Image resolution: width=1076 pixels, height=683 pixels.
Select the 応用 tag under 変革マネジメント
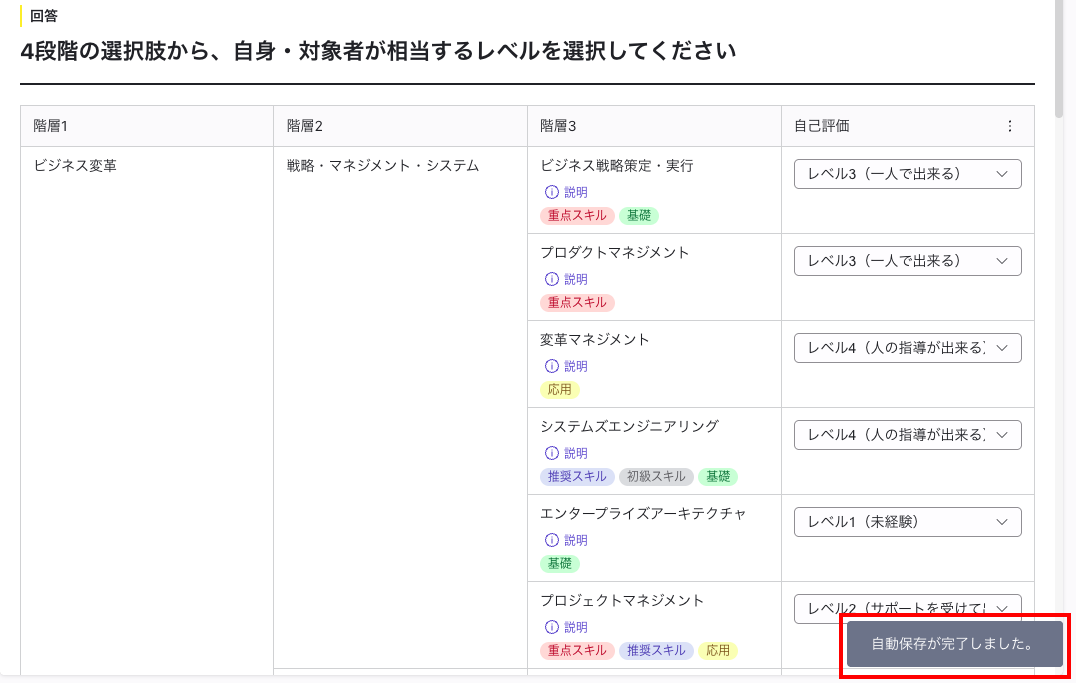[559, 389]
